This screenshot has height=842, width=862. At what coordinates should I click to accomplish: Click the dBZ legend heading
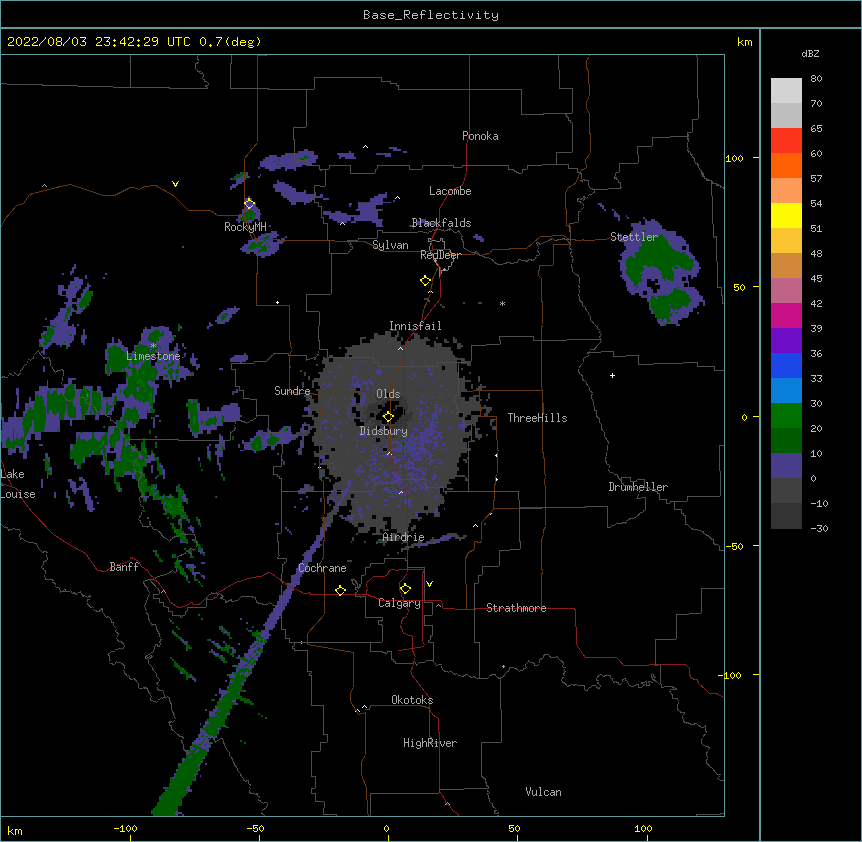click(x=810, y=53)
